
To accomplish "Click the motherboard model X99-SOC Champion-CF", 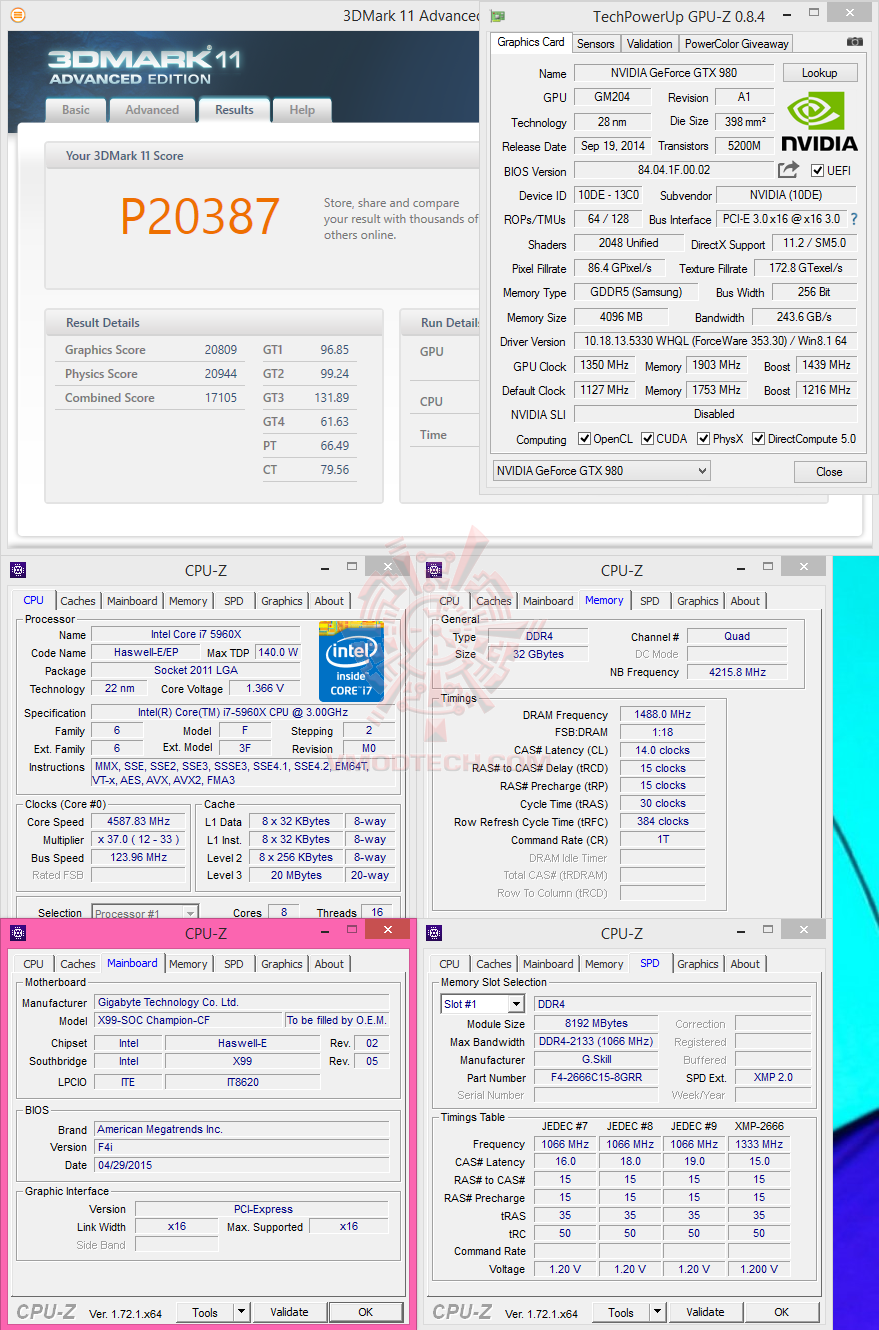I will click(188, 1020).
